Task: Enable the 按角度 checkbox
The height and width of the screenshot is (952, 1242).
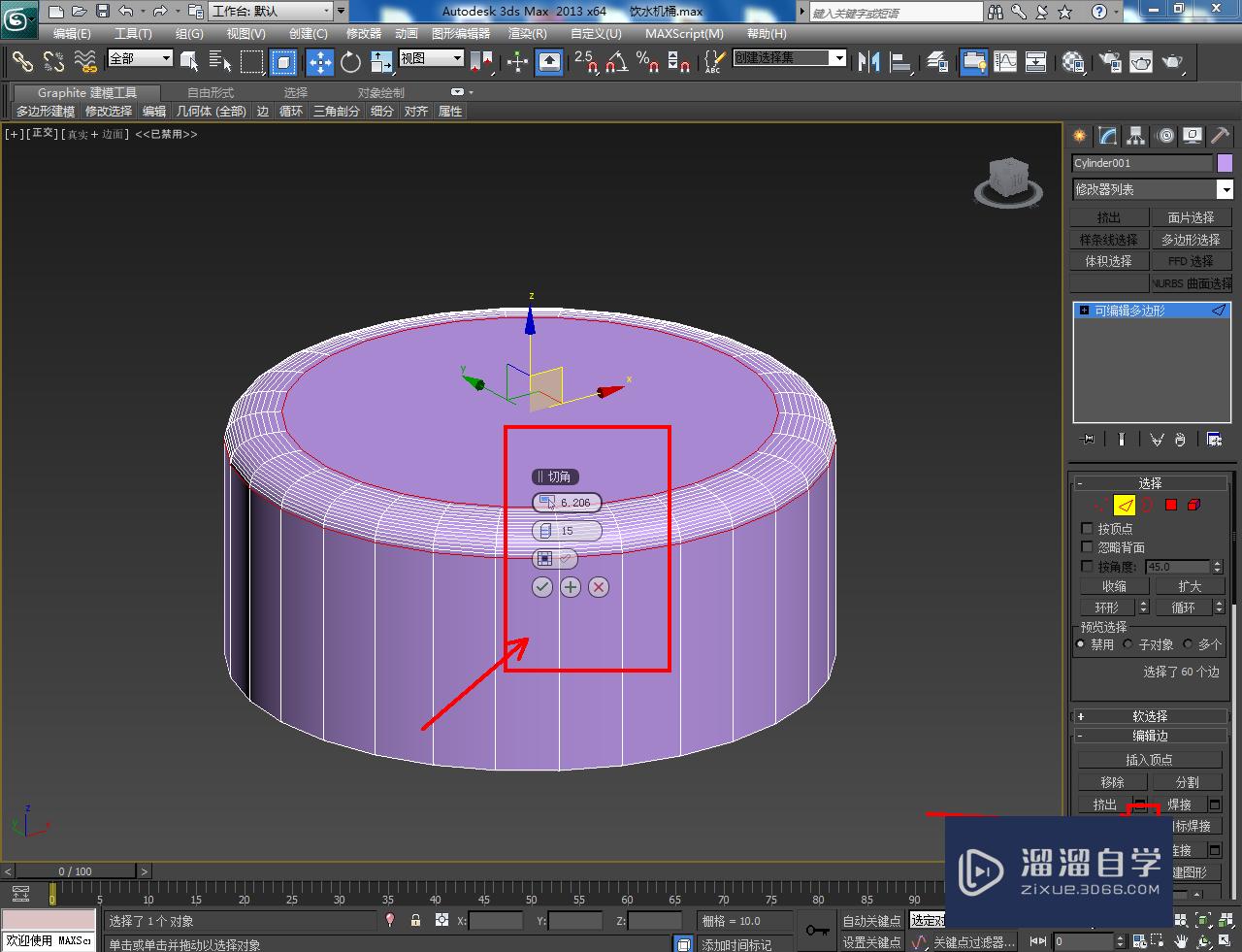Action: [x=1087, y=566]
